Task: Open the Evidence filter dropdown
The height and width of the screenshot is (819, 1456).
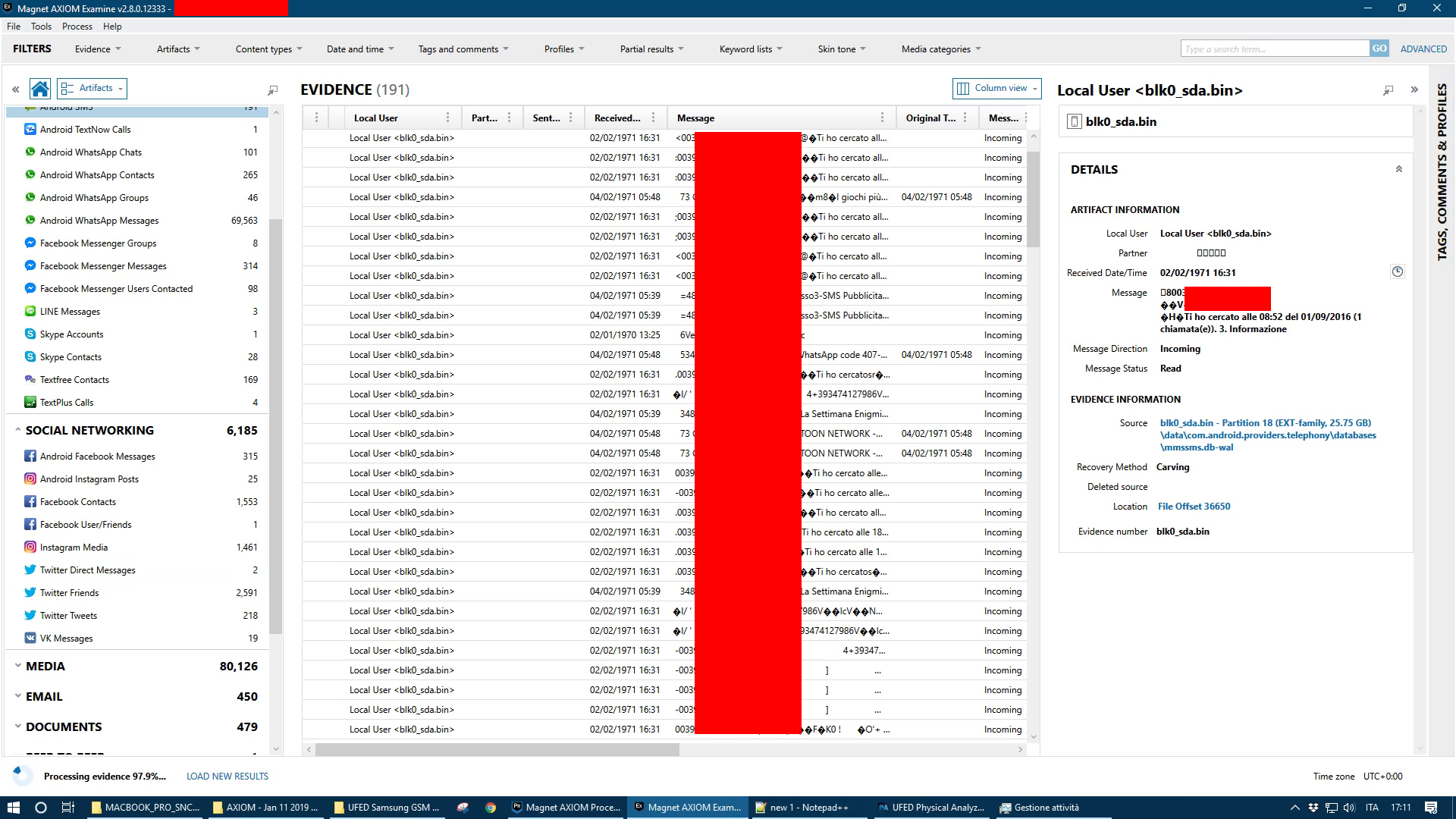Action: (98, 49)
